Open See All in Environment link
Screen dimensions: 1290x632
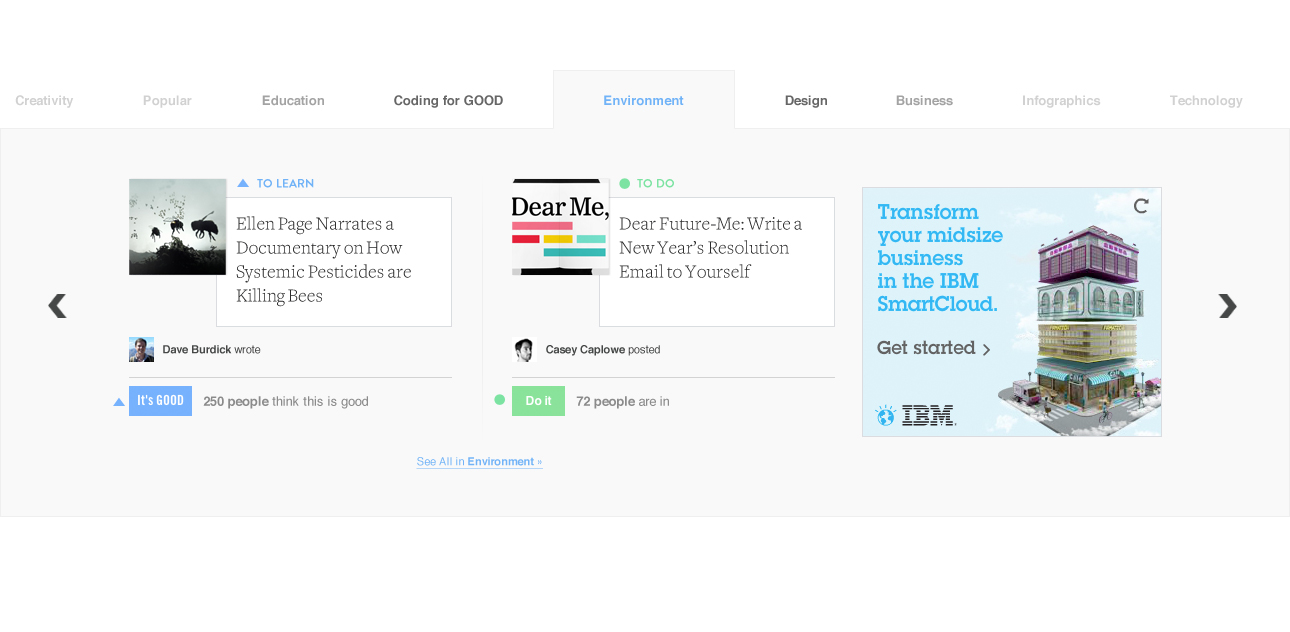479,461
